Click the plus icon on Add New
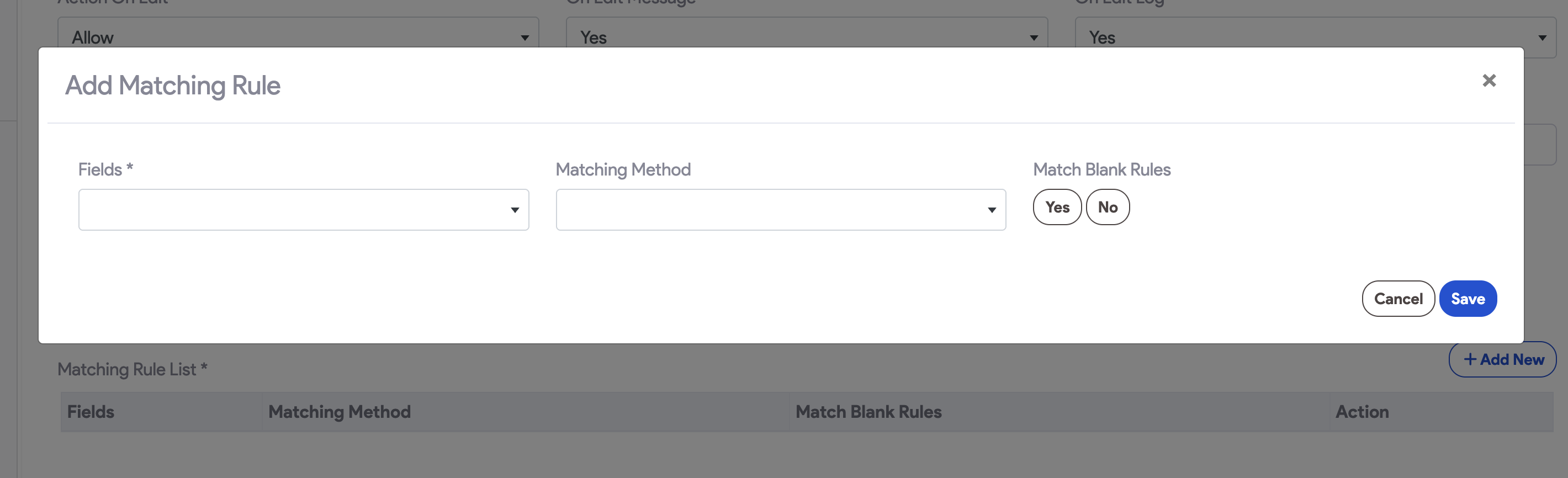 1471,359
